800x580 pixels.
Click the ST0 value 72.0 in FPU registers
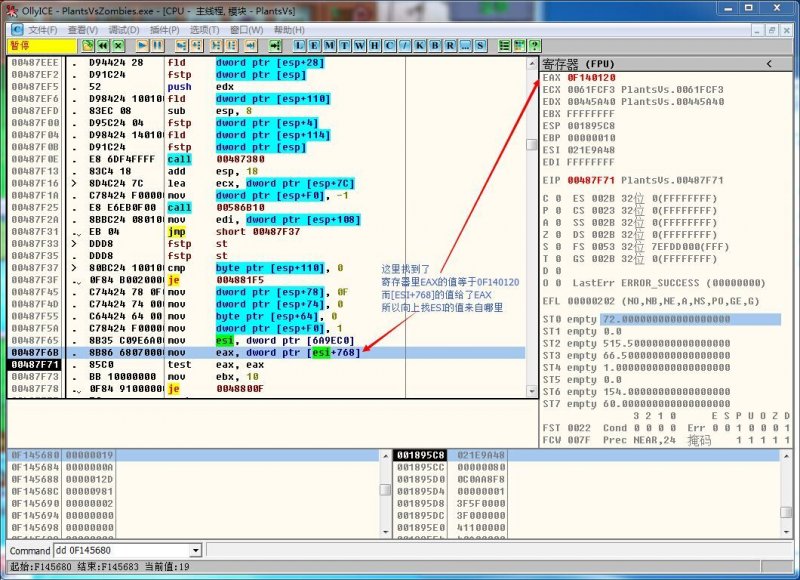690,319
